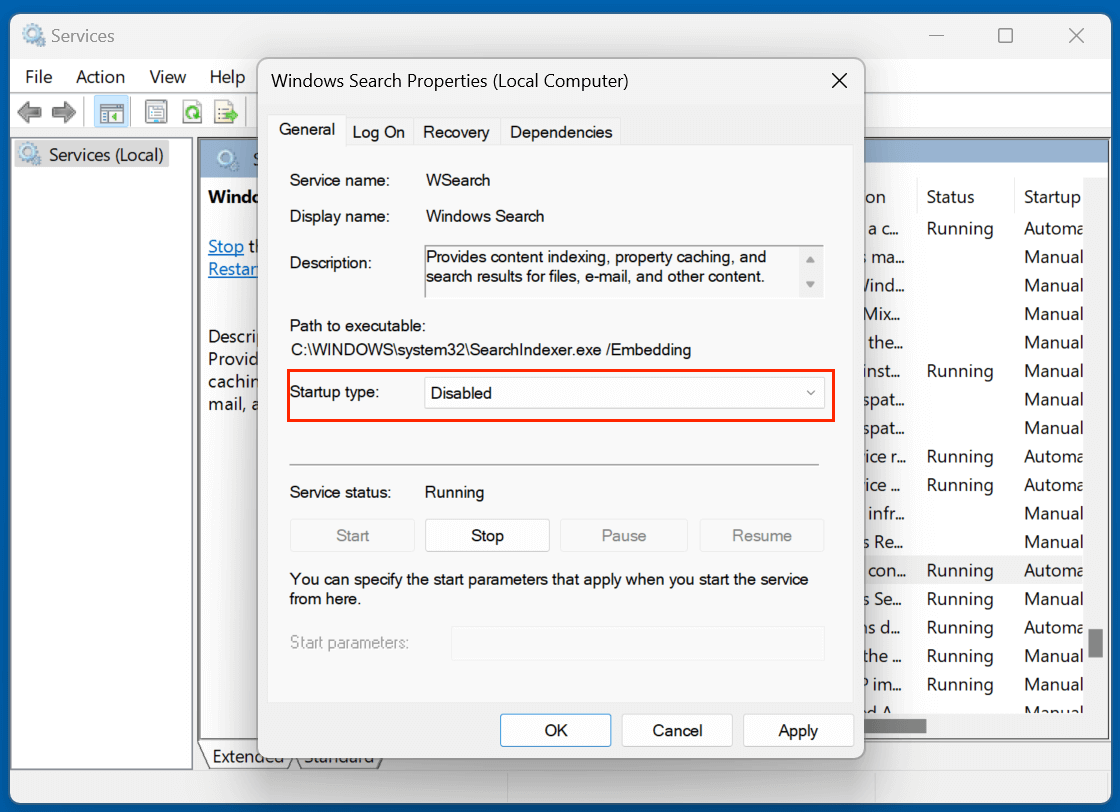The width and height of the screenshot is (1120, 812).
Task: Click the Services gear icon in the title bar
Action: [x=31, y=34]
